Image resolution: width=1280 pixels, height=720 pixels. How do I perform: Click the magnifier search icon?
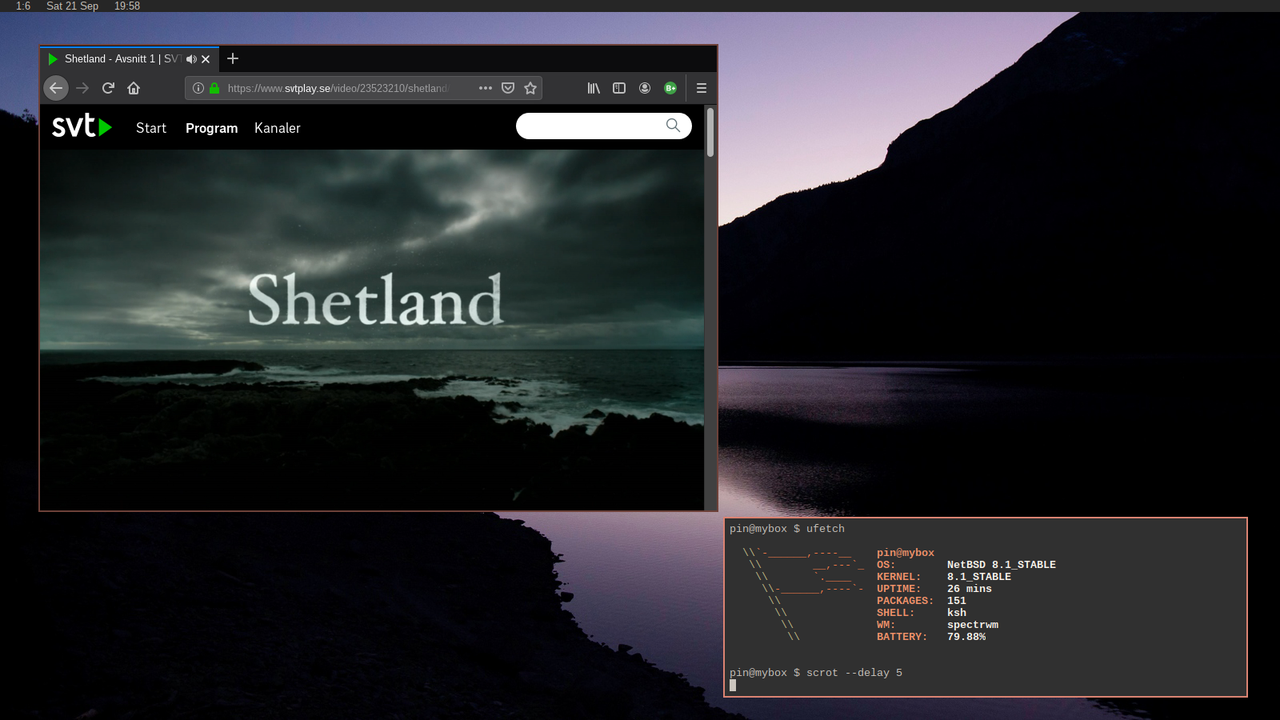(x=673, y=125)
